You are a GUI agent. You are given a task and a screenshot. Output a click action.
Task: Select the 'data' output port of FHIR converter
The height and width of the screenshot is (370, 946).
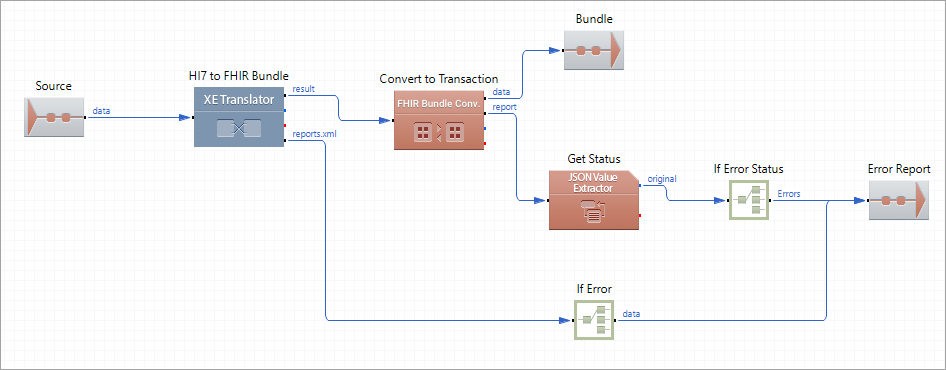point(502,92)
